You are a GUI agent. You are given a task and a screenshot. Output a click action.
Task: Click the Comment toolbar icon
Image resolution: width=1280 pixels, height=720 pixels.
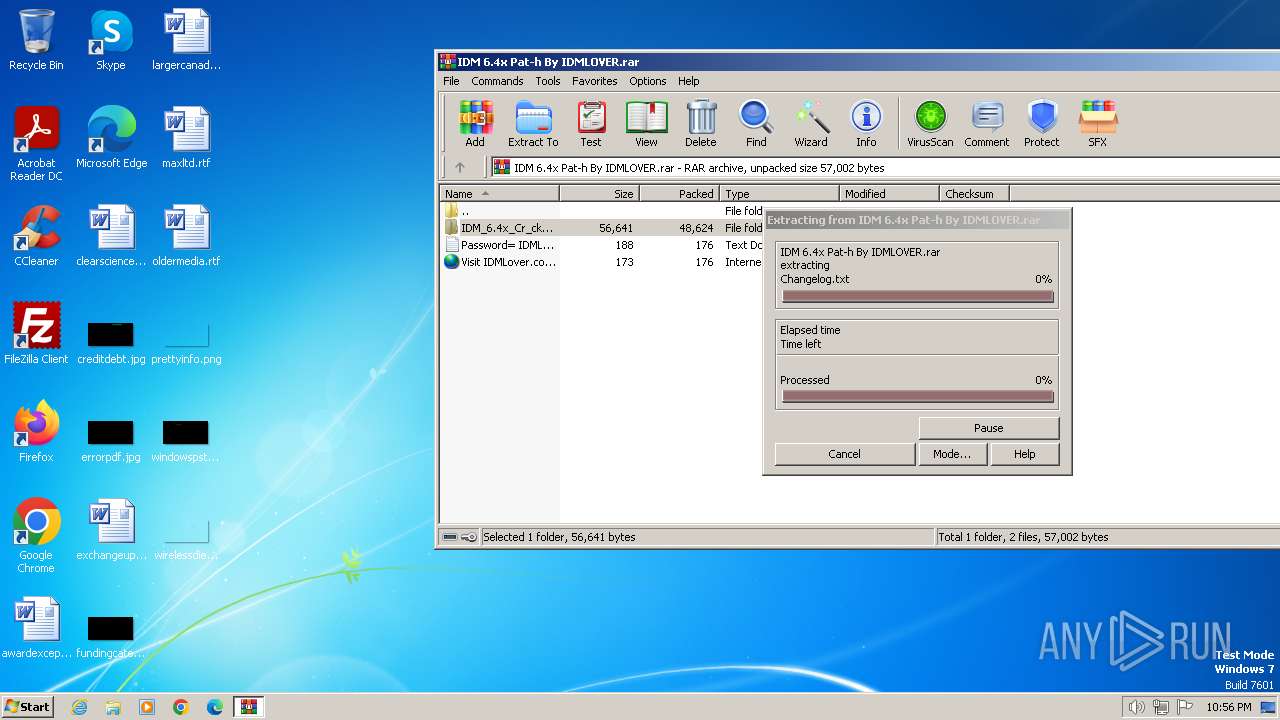tap(987, 124)
